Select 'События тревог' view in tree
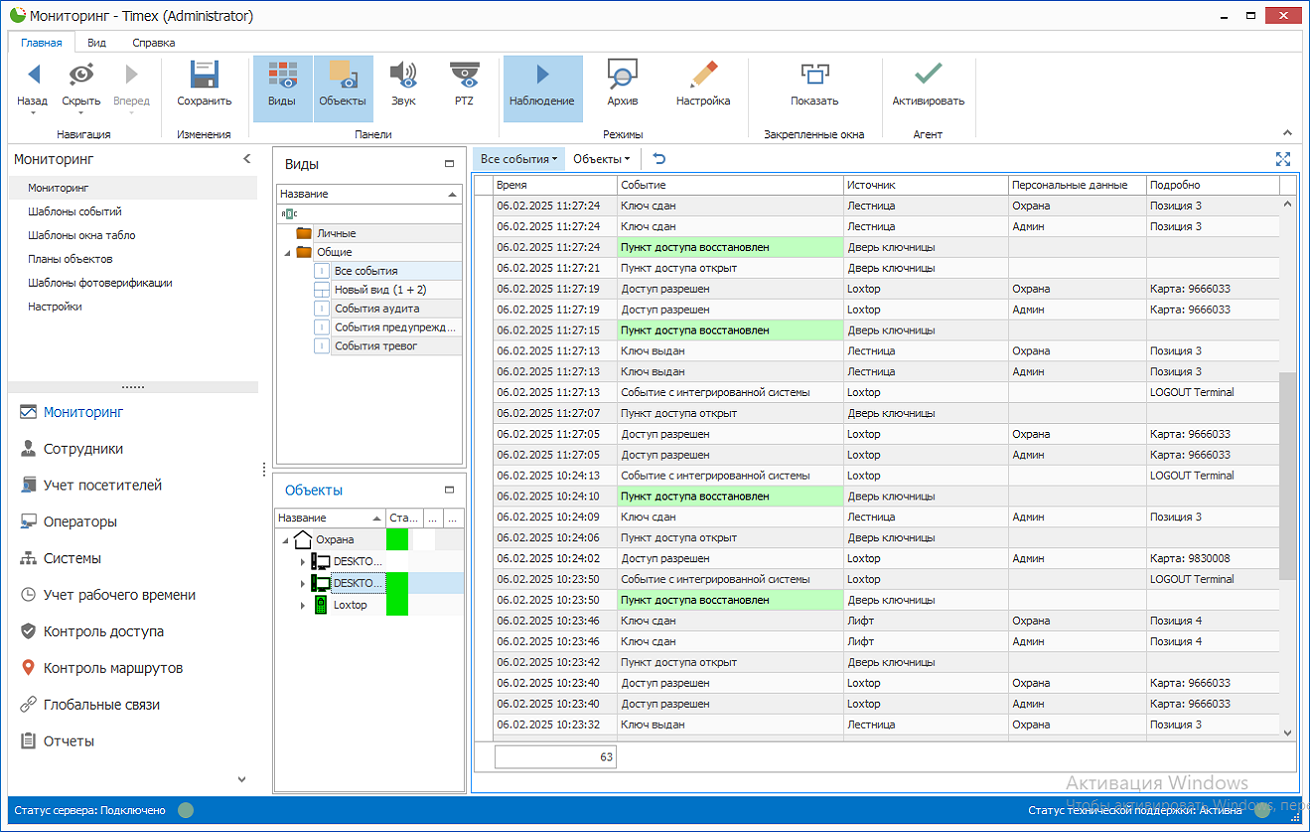Screen dimensions: 1310x832 376,346
